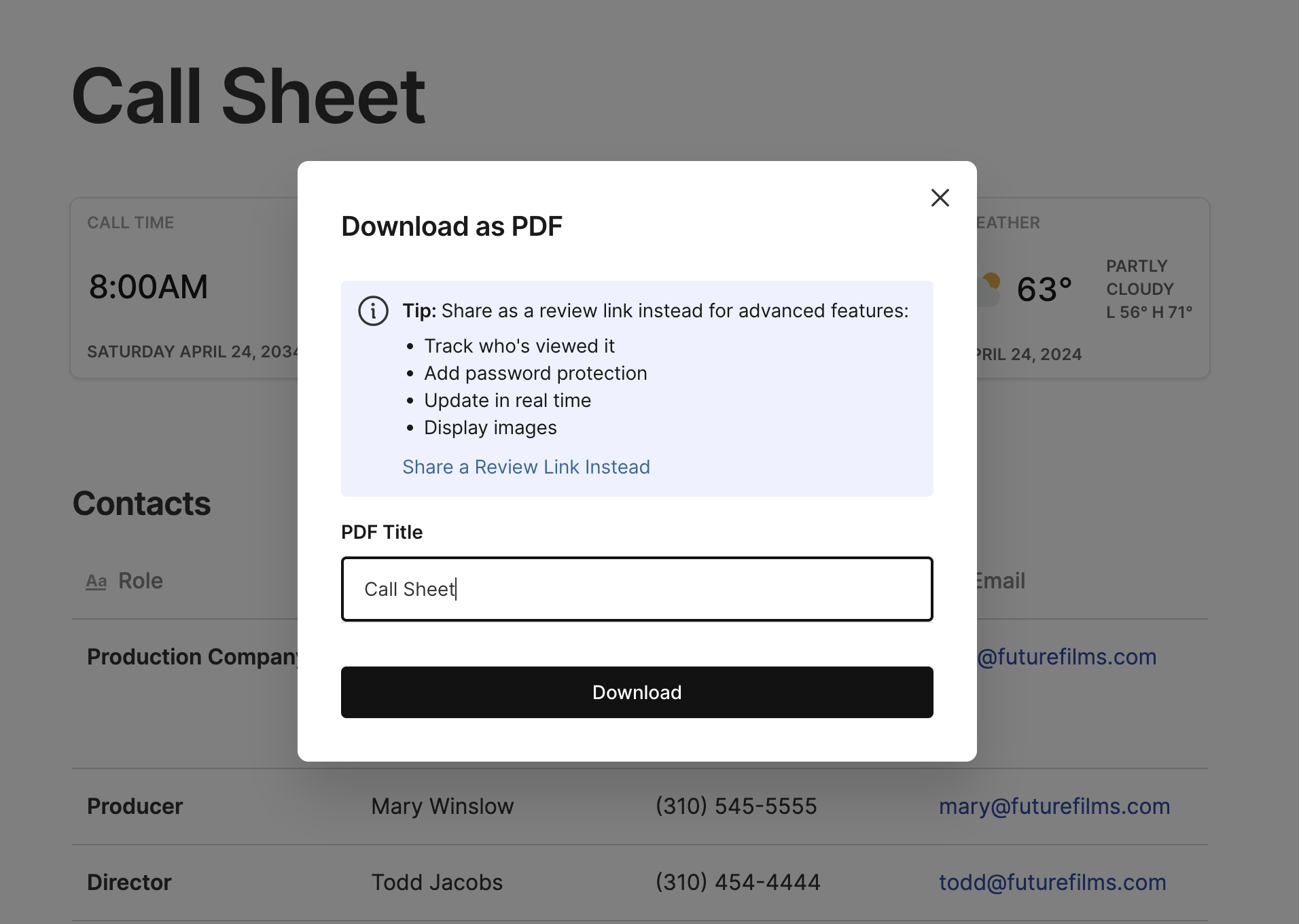This screenshot has height=924, width=1299.
Task: Click phone number (310) 545-5555
Action: click(x=736, y=806)
